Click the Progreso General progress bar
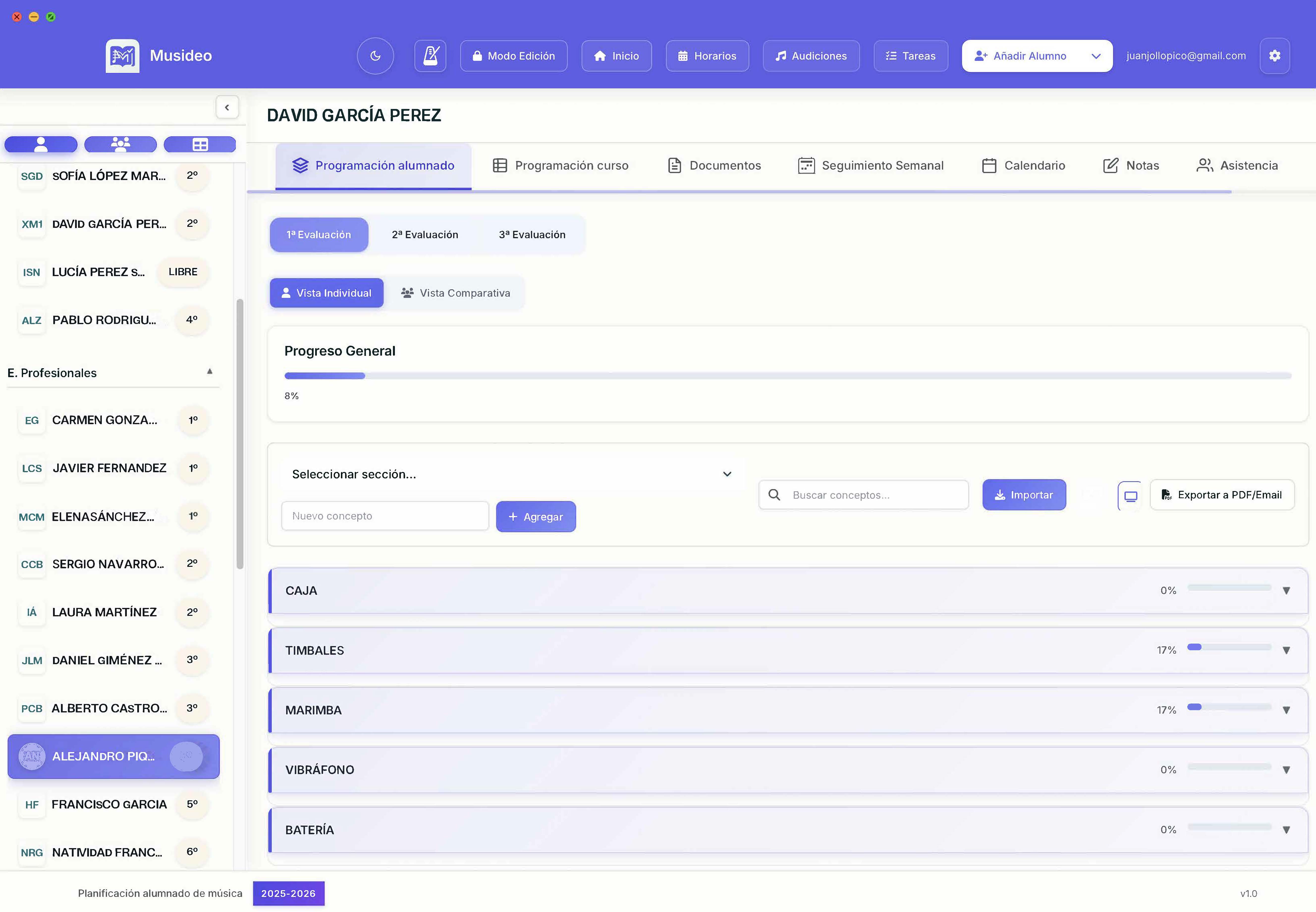This screenshot has width=1316, height=912. pyautogui.click(x=787, y=376)
